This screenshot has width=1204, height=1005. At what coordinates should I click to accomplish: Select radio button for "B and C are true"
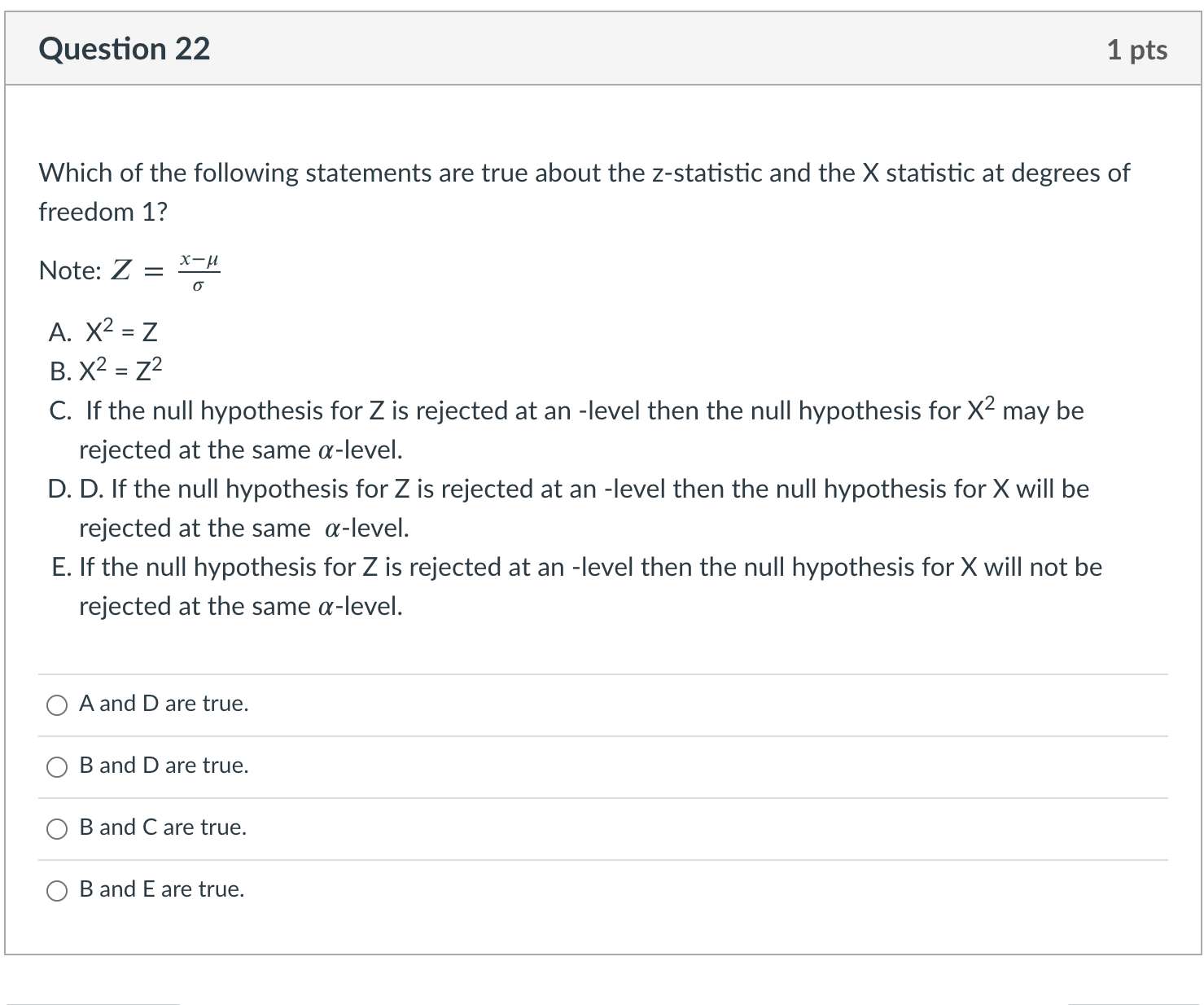point(56,829)
